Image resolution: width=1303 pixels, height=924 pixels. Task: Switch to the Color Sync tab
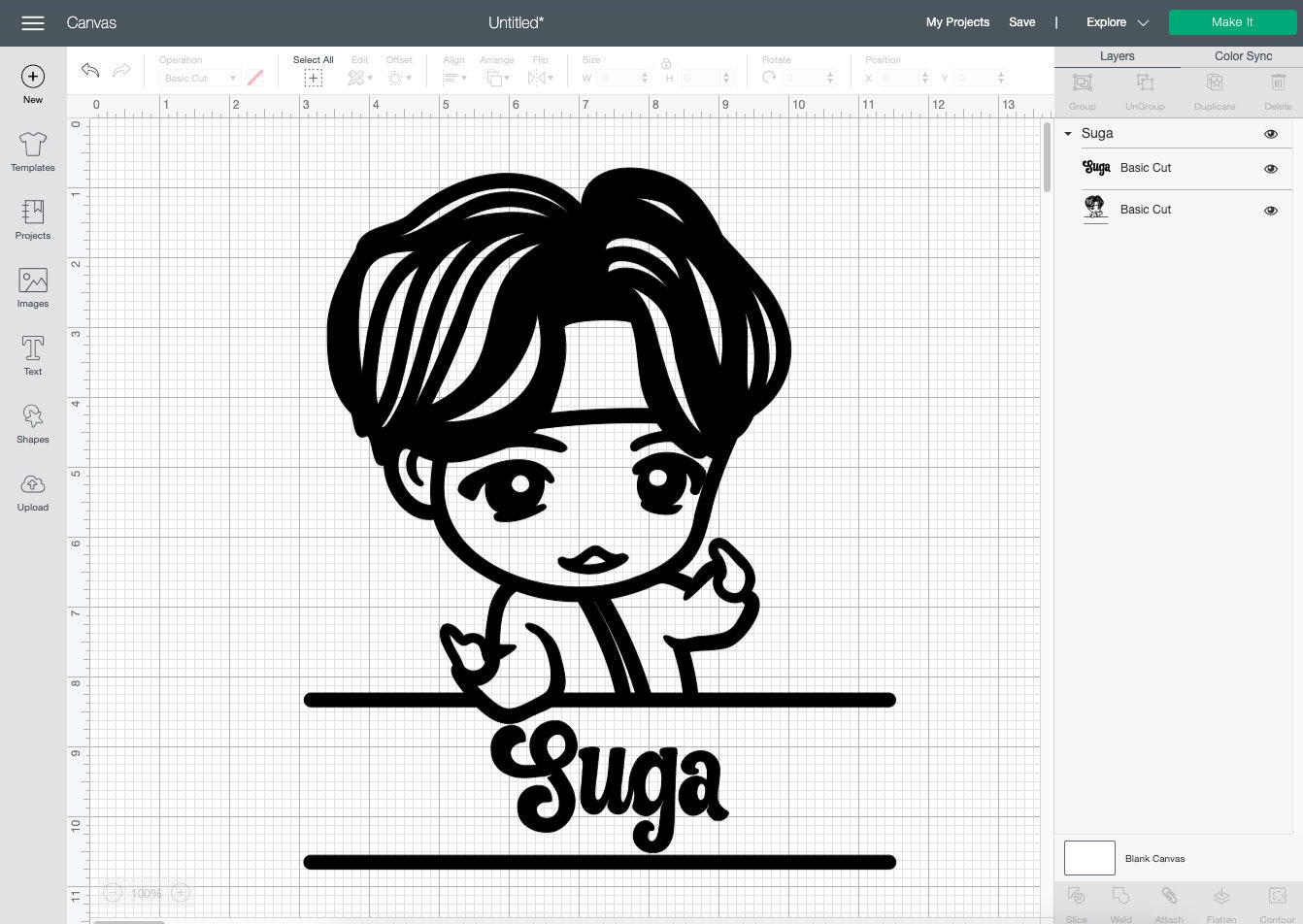(x=1243, y=56)
